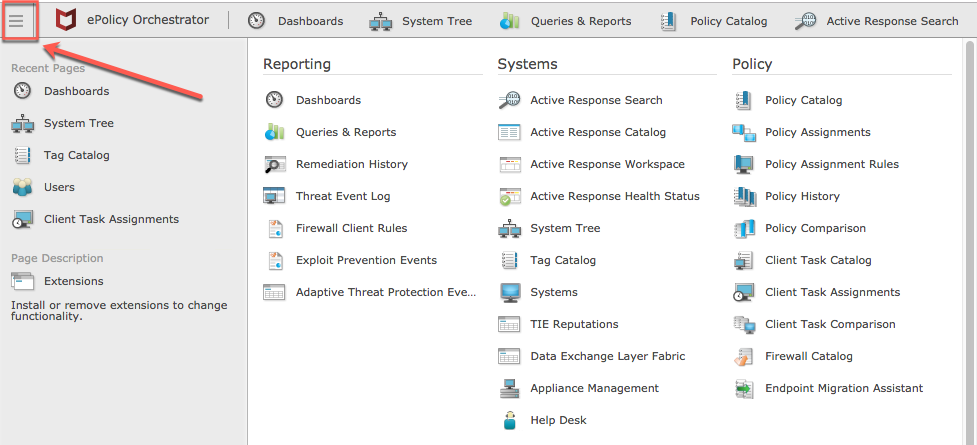
Task: Open Tag Catalog link in Systems column
Action: click(x=563, y=261)
